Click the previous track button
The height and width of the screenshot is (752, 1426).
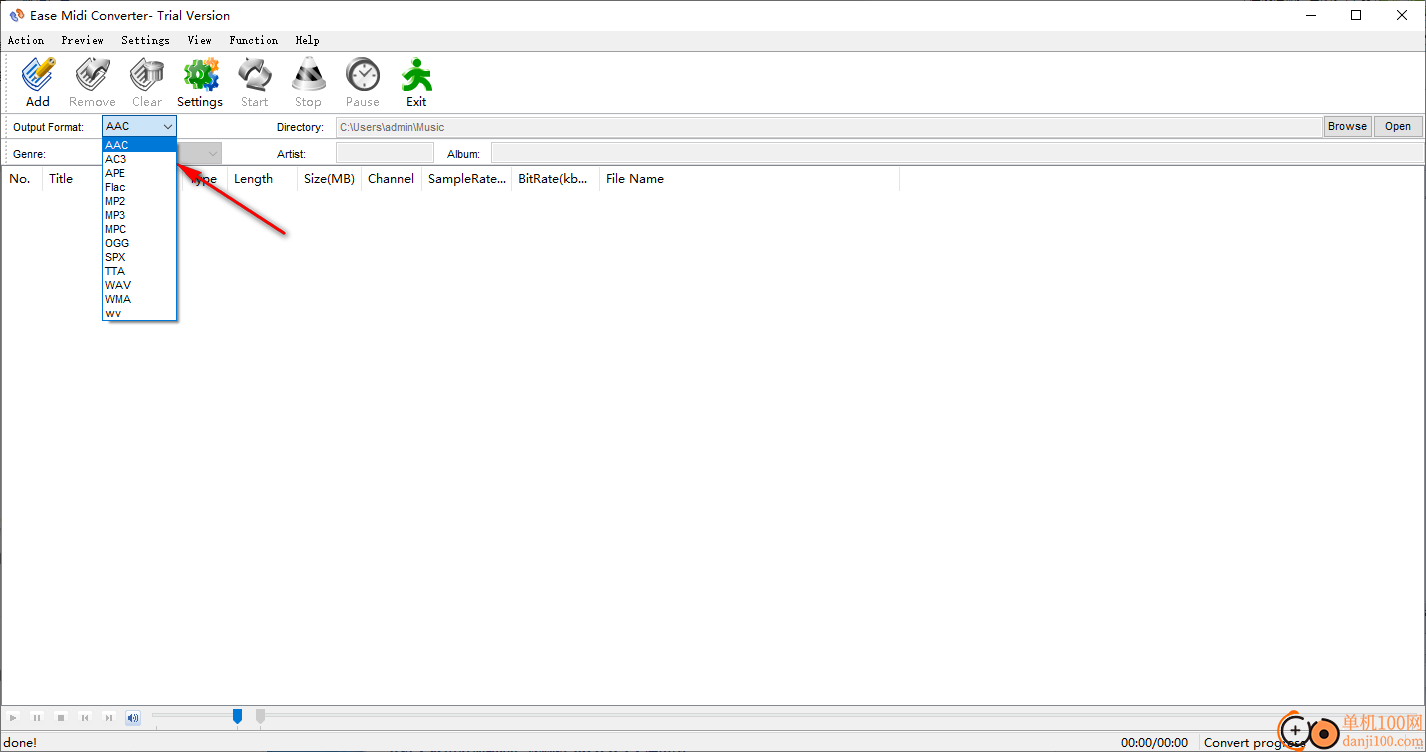(x=85, y=717)
